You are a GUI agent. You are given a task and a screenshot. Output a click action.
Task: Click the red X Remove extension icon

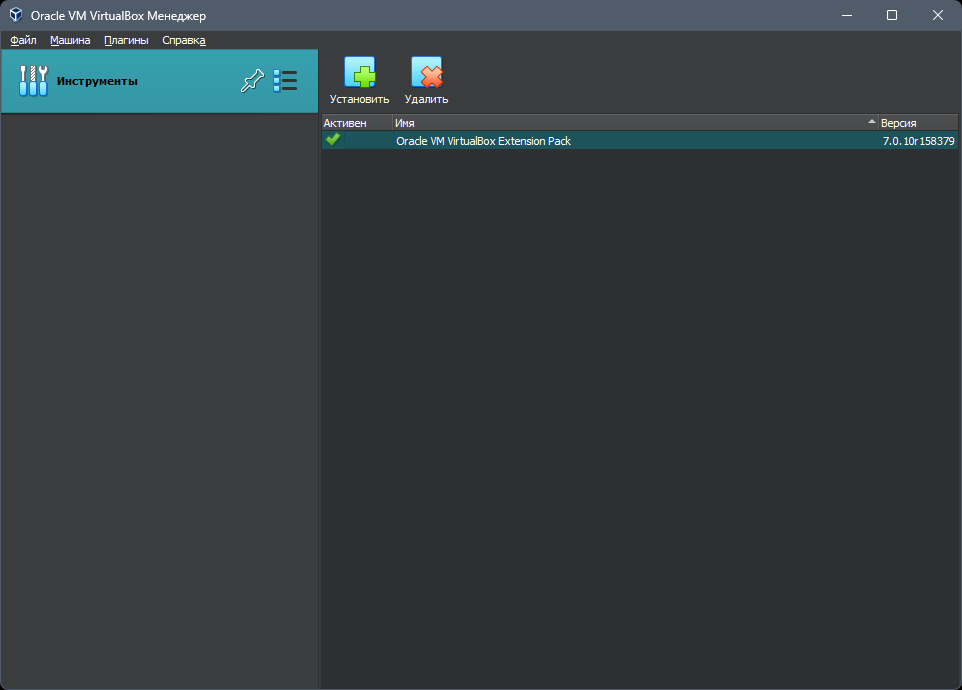pos(426,72)
